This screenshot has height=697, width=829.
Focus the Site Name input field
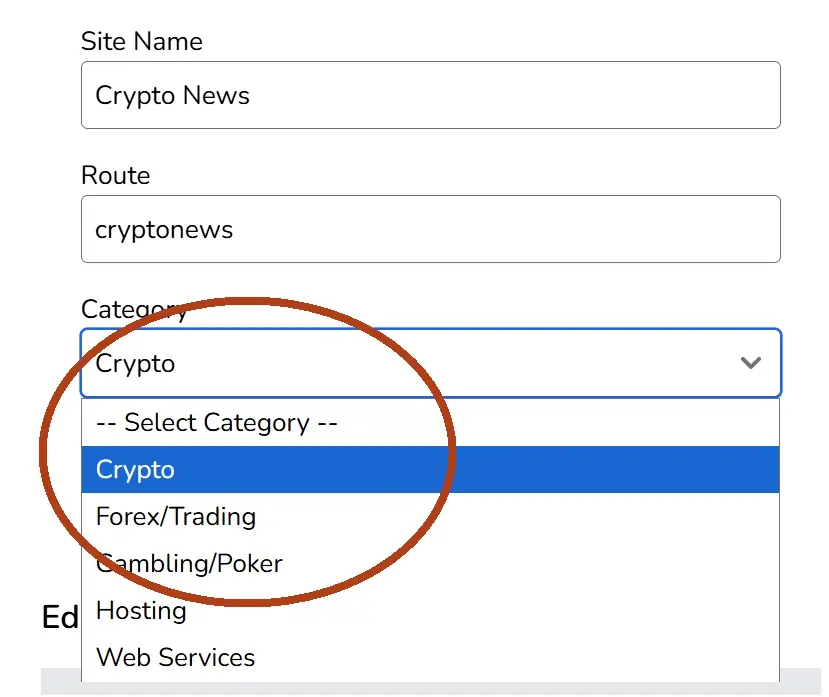click(430, 95)
